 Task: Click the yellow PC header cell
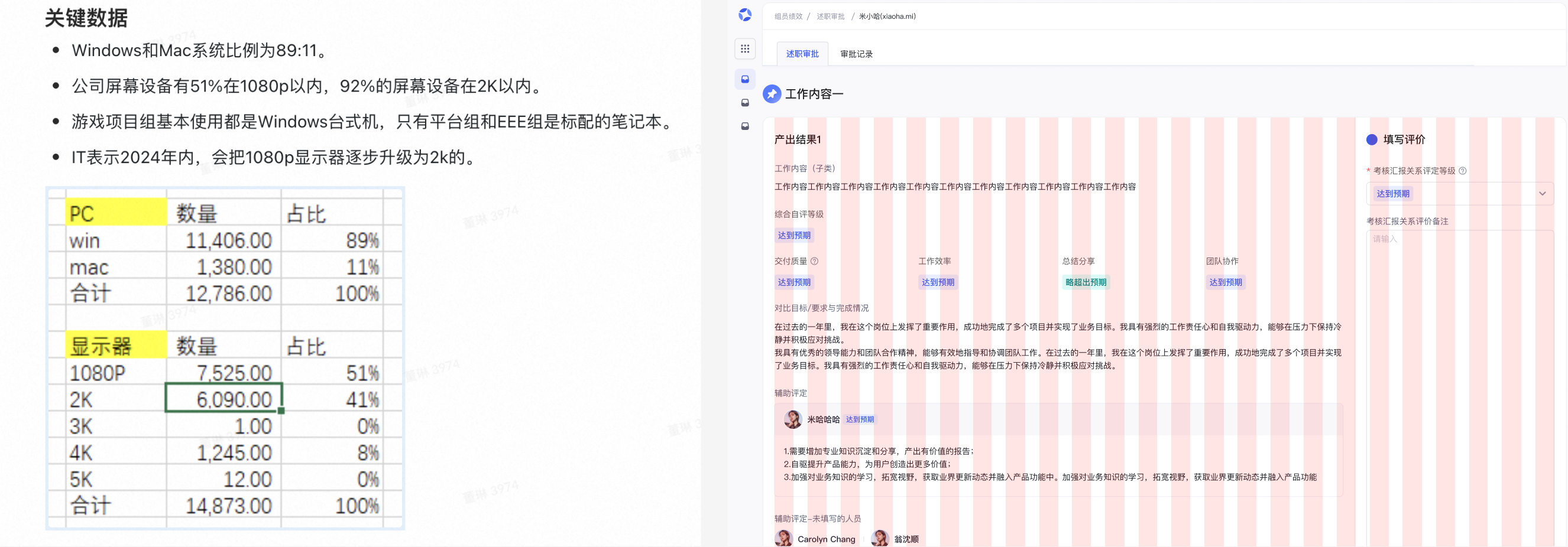coord(116,212)
